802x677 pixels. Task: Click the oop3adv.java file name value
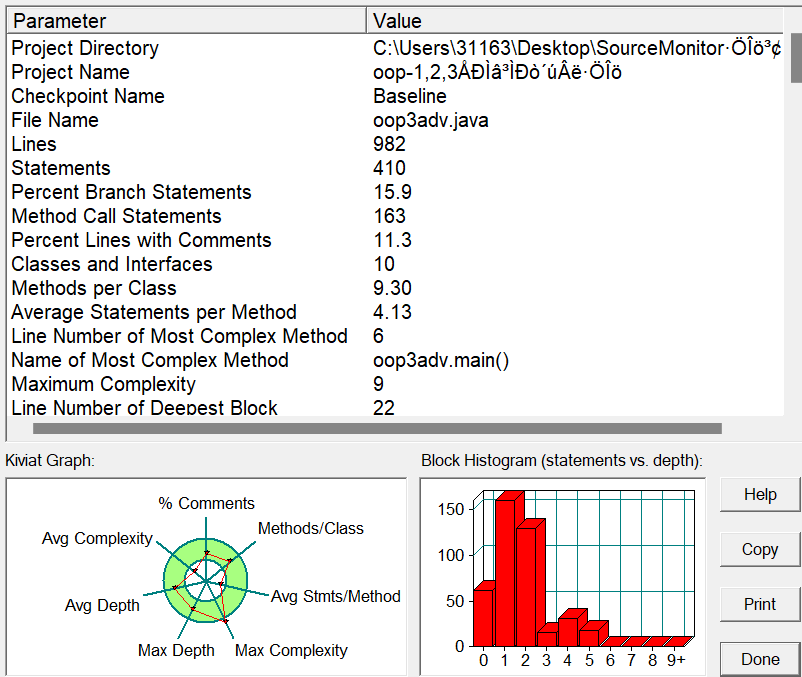[431, 120]
